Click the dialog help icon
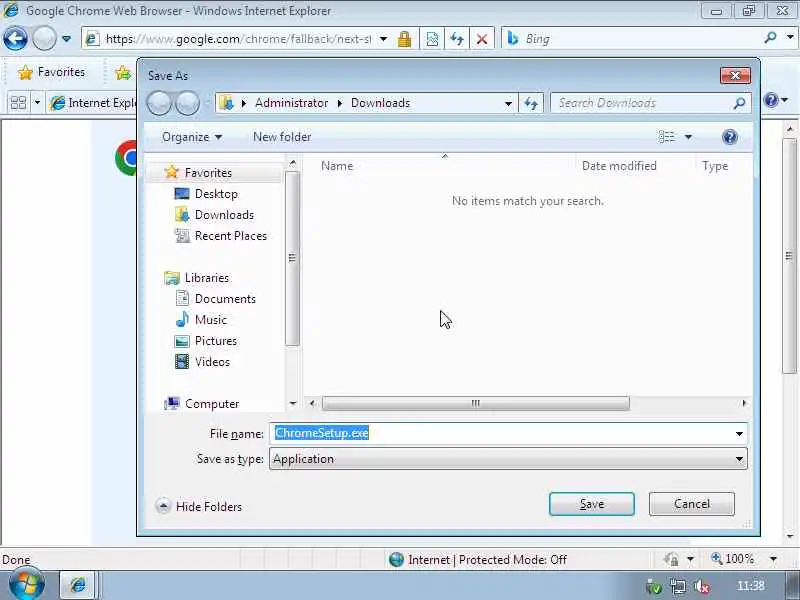The image size is (800, 600). coord(730,137)
